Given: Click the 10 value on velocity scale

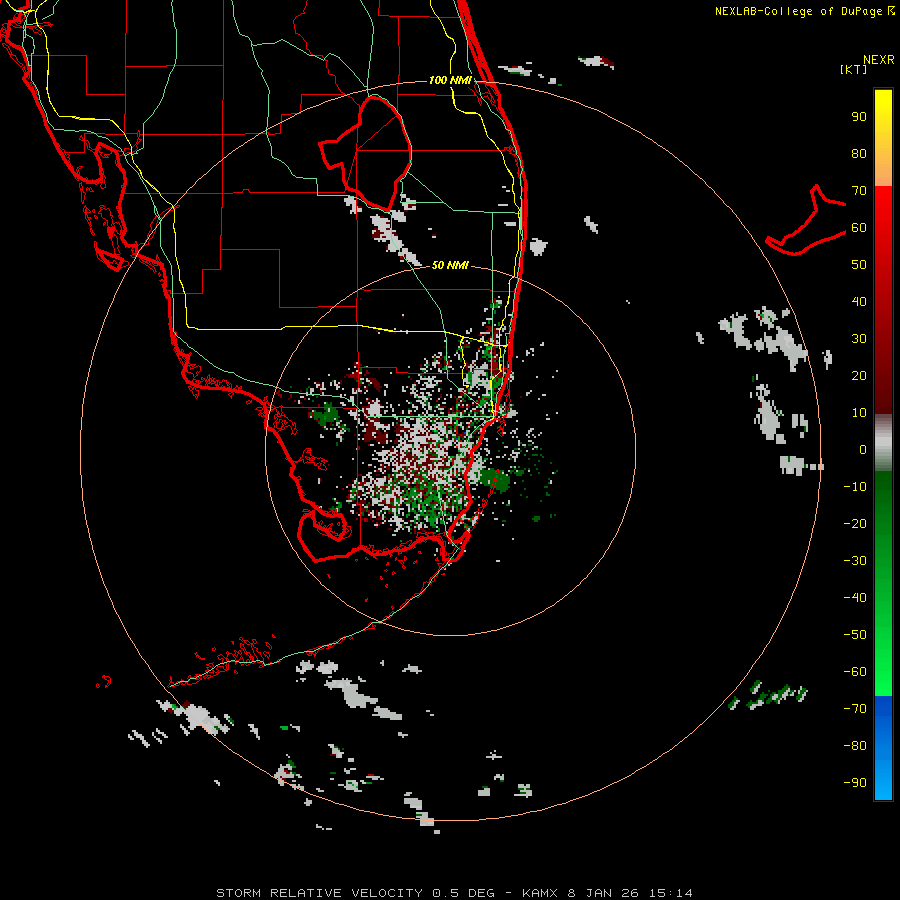Looking at the screenshot, I should pos(859,413).
